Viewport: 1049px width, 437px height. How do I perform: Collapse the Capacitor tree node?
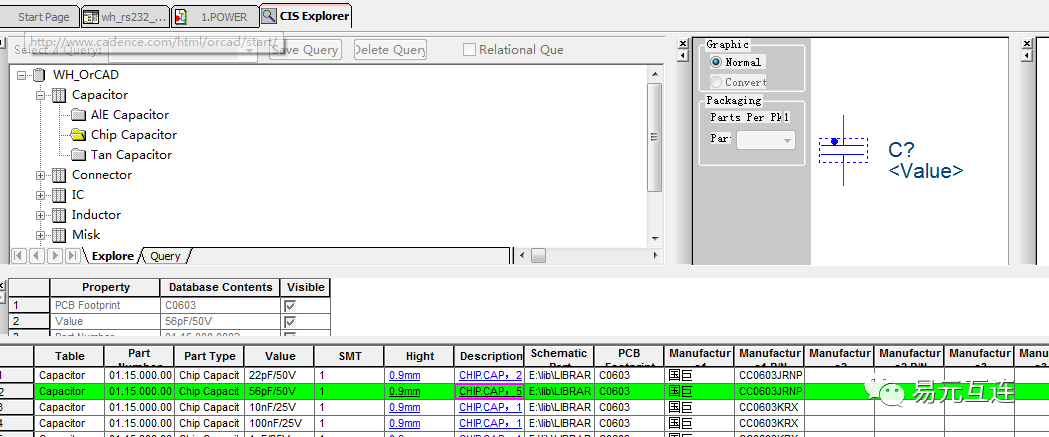41,95
